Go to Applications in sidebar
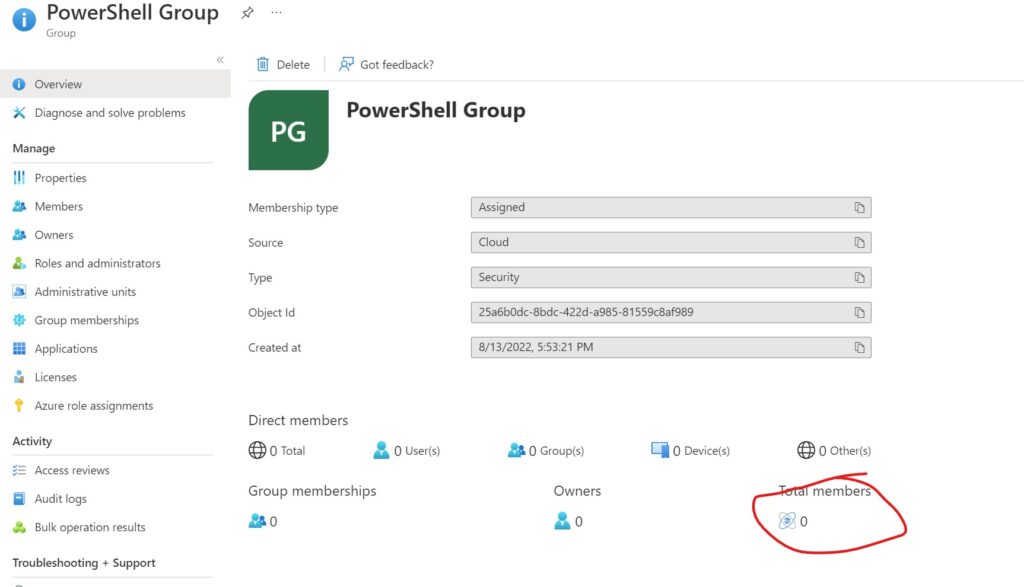Screen dimensions: 1024x587 pyautogui.click(x=66, y=349)
